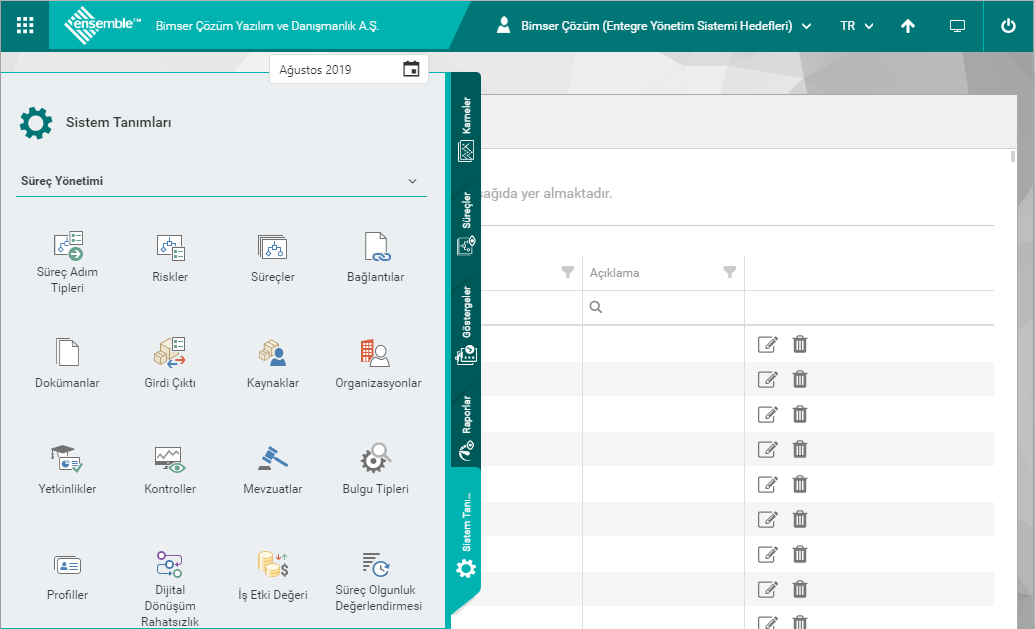Open the İş Etki Değeri icon
Screen dimensions: 1035x629
point(272,565)
